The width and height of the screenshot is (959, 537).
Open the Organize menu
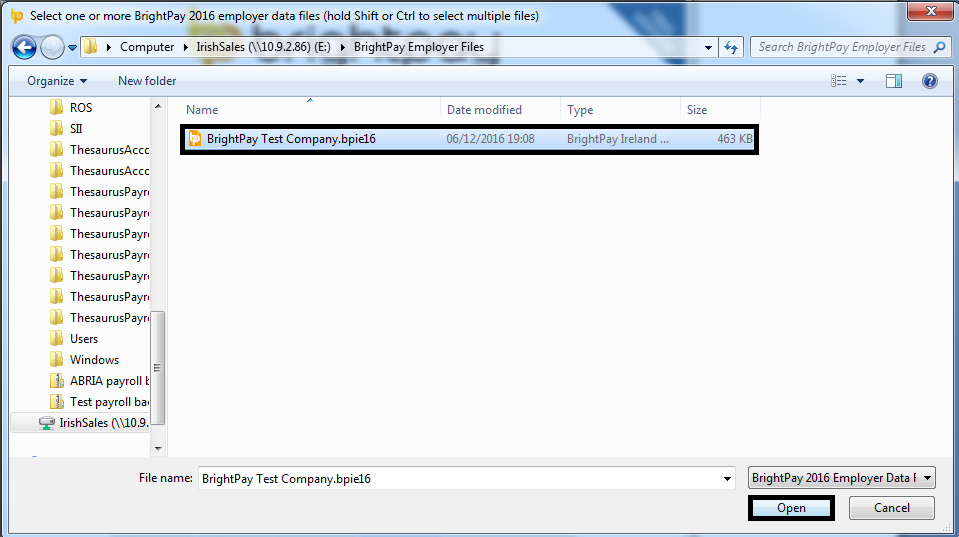(x=57, y=81)
